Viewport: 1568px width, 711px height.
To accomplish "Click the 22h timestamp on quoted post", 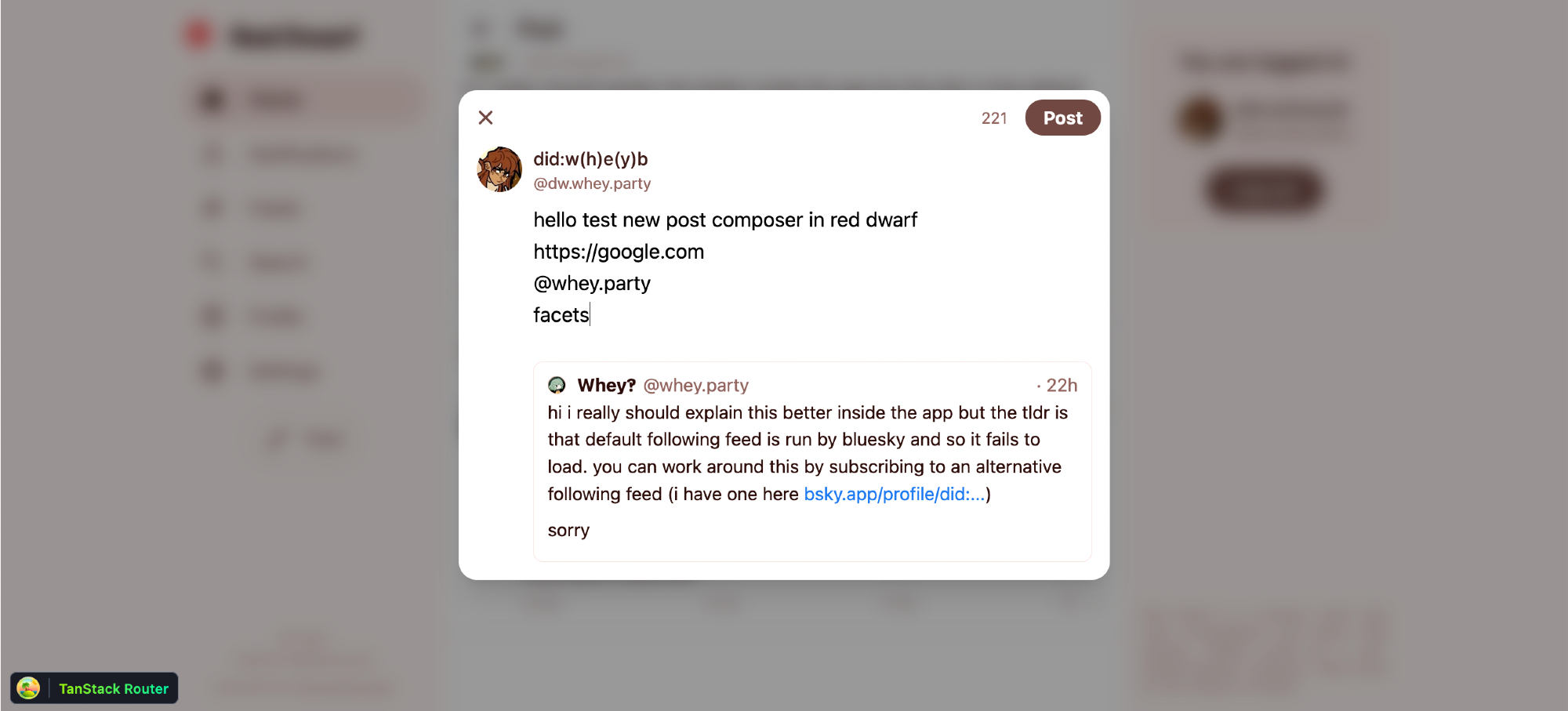I will tap(1062, 385).
